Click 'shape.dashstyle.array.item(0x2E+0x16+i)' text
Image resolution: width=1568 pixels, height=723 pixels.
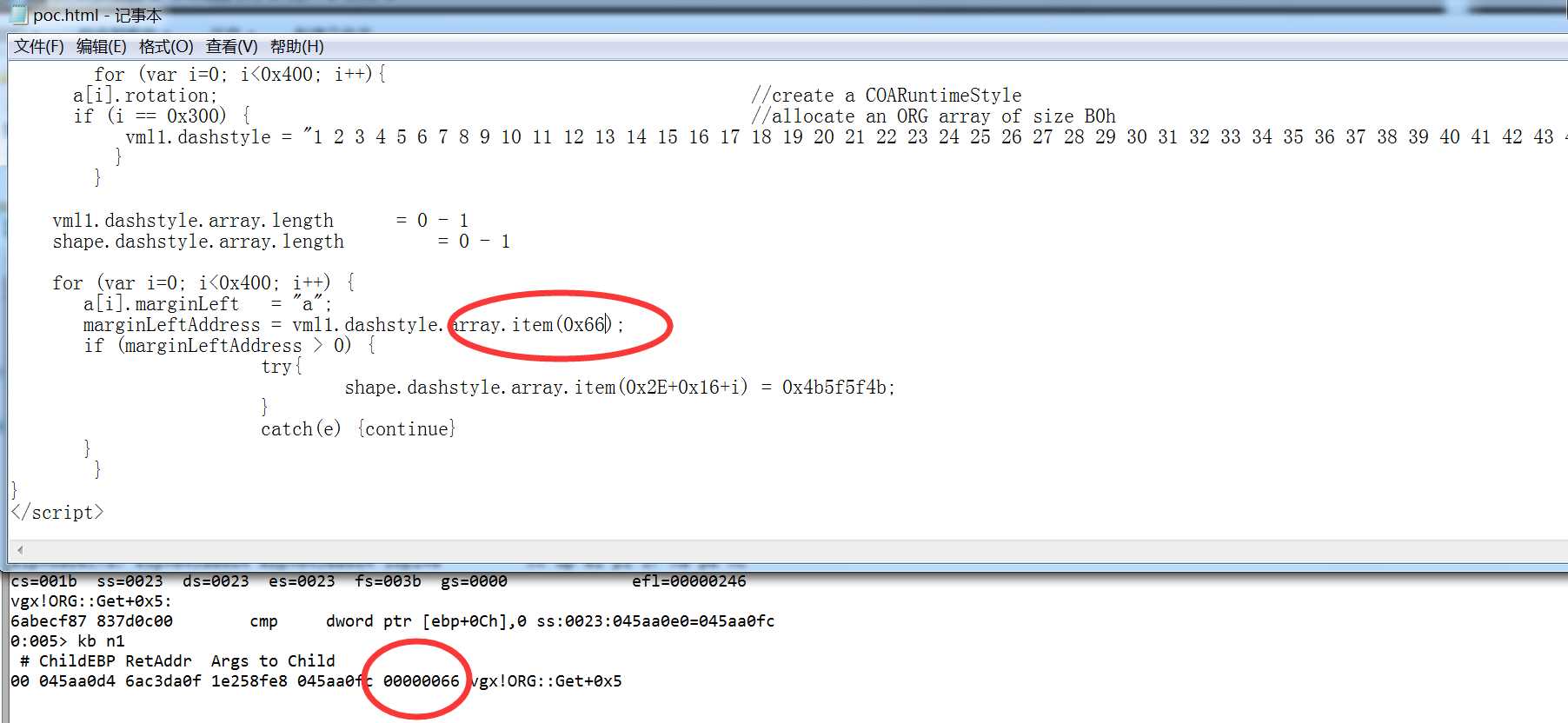pyautogui.click(x=546, y=388)
